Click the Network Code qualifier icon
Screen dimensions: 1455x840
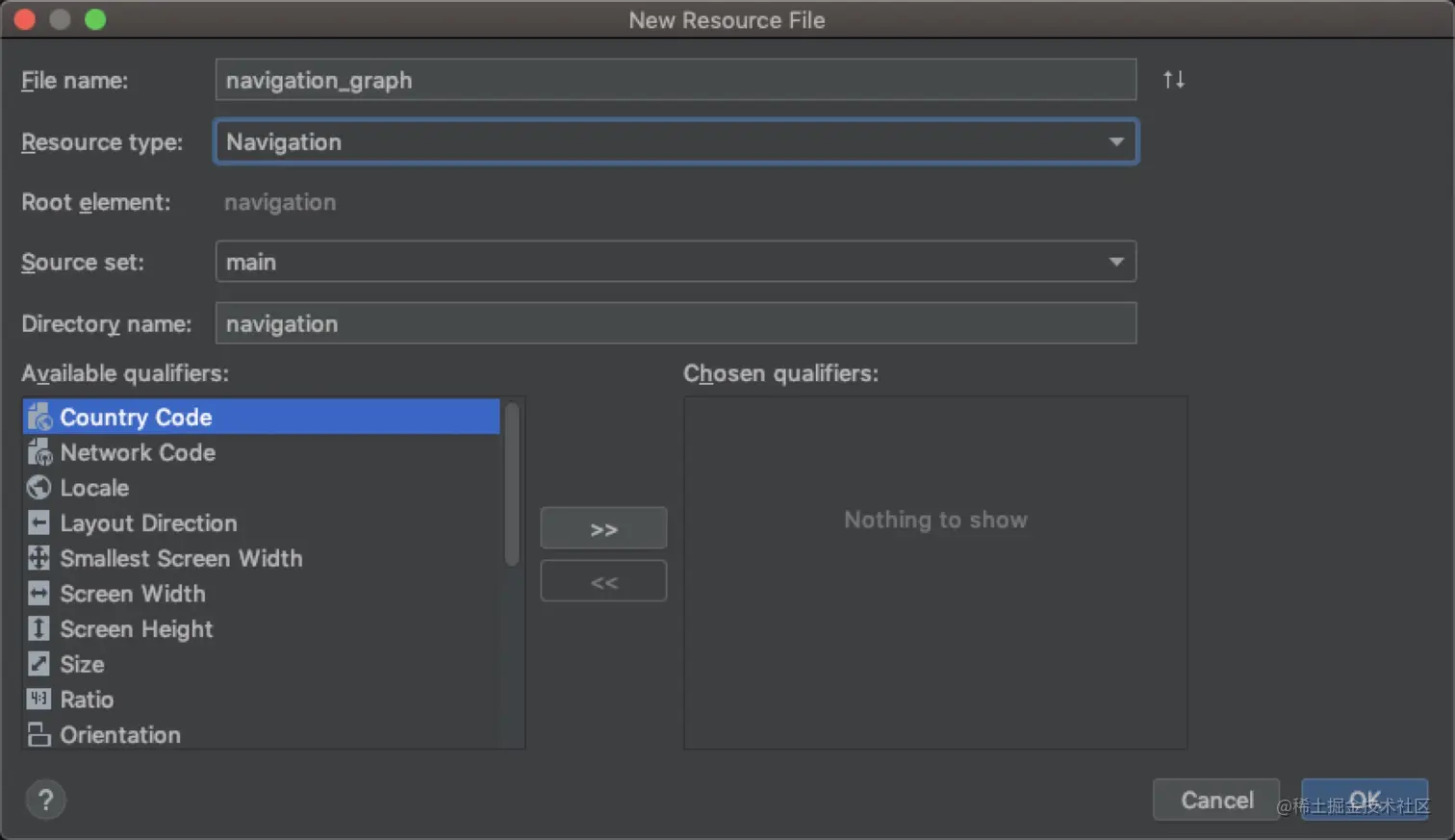(39, 452)
